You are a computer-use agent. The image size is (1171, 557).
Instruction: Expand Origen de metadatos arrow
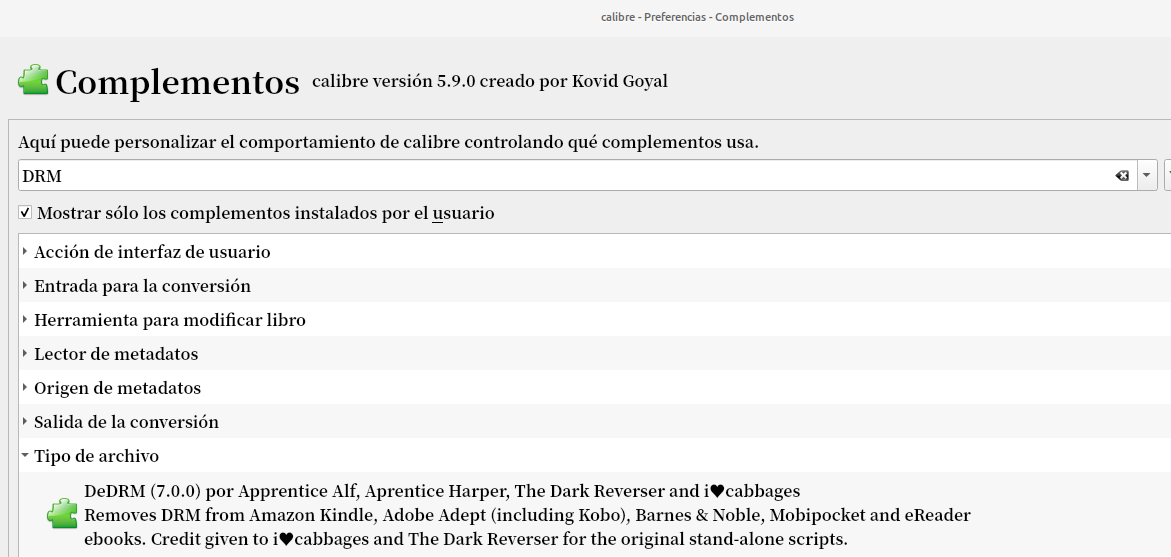[x=25, y=388]
